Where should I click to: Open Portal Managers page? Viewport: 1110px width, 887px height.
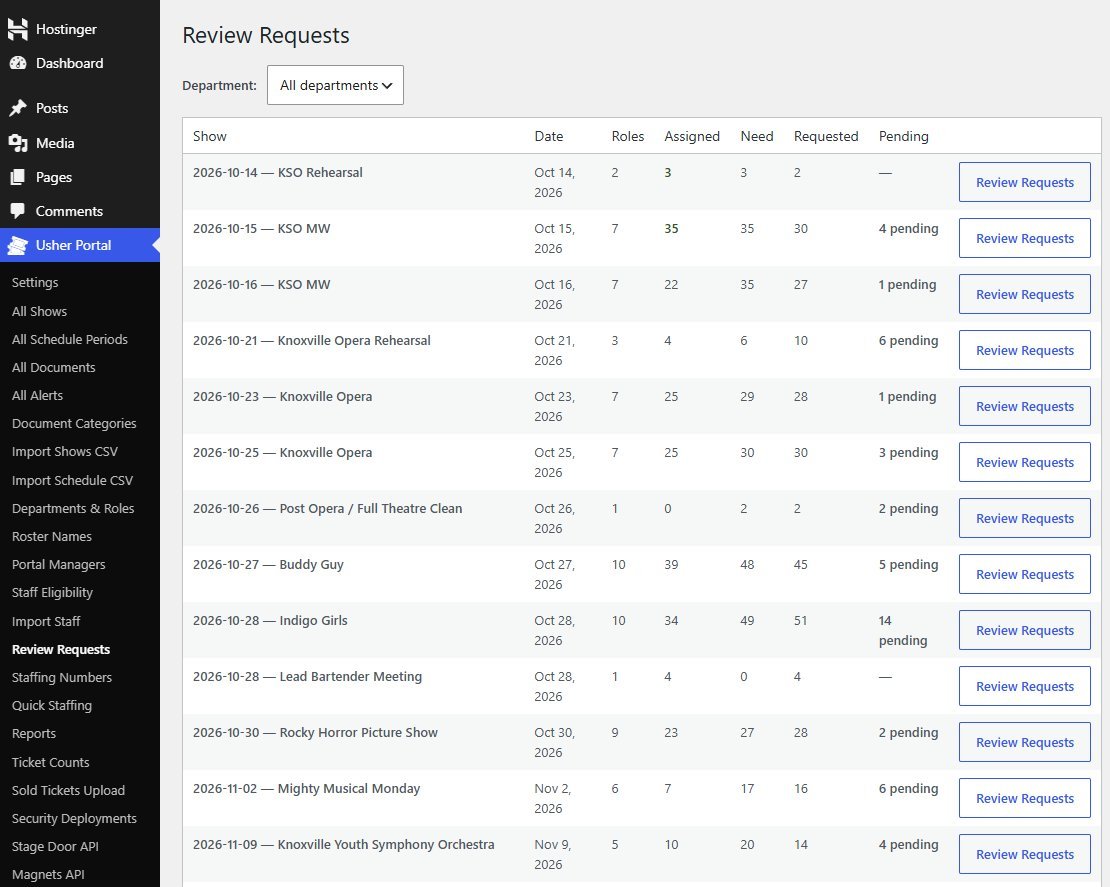(58, 564)
